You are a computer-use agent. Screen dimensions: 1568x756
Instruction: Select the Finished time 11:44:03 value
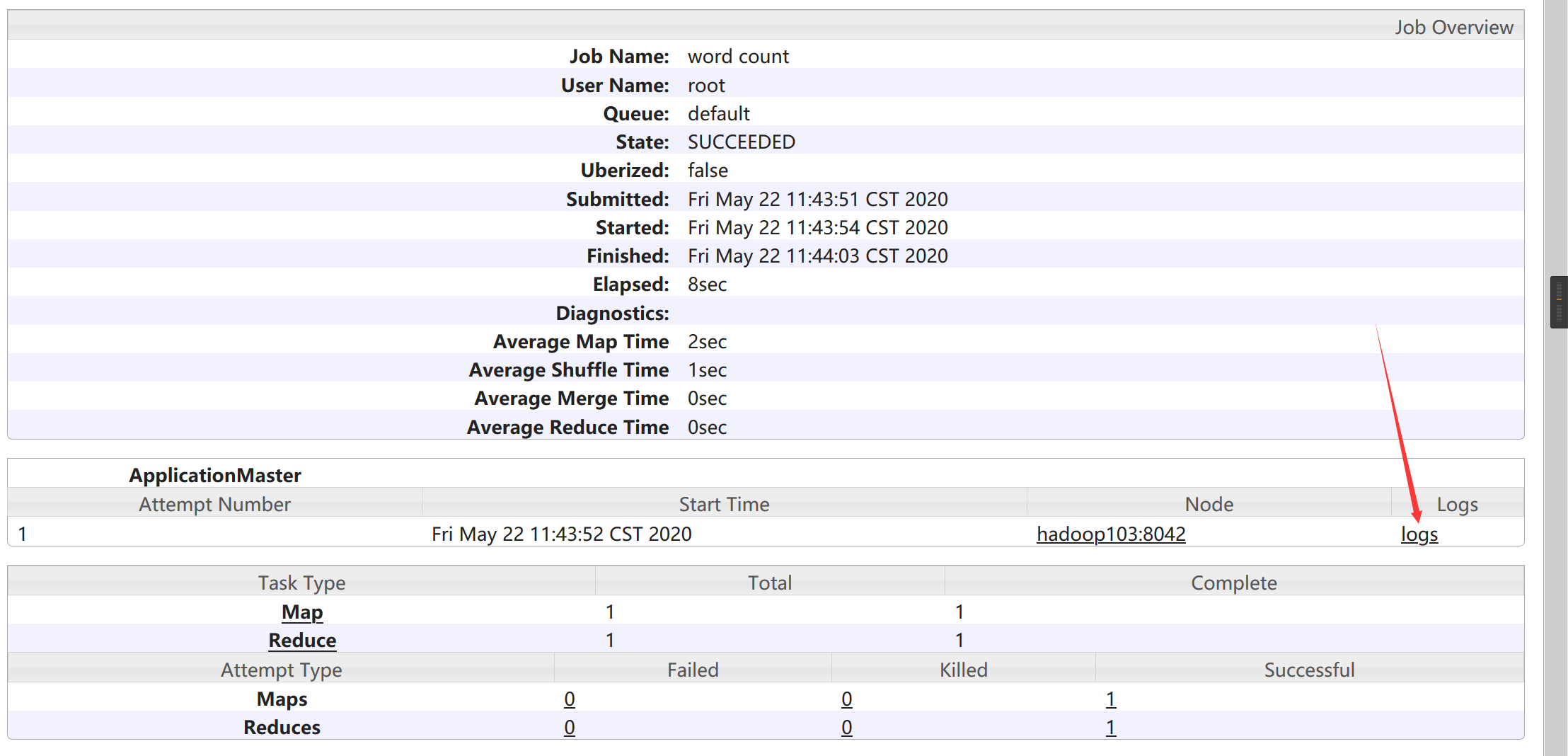pos(818,256)
